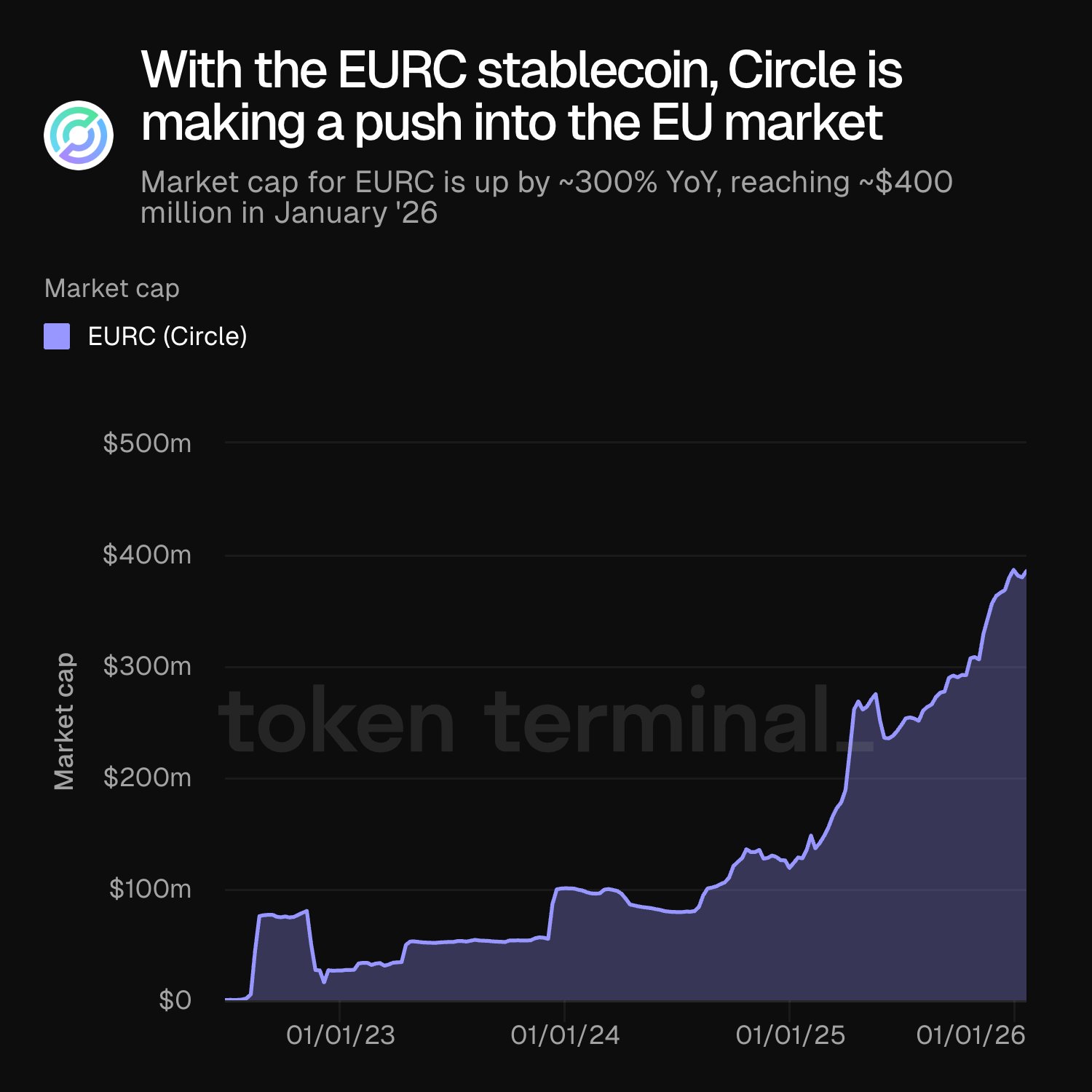
Task: Select the 01/01/24 date on the x-axis
Action: [565, 1034]
